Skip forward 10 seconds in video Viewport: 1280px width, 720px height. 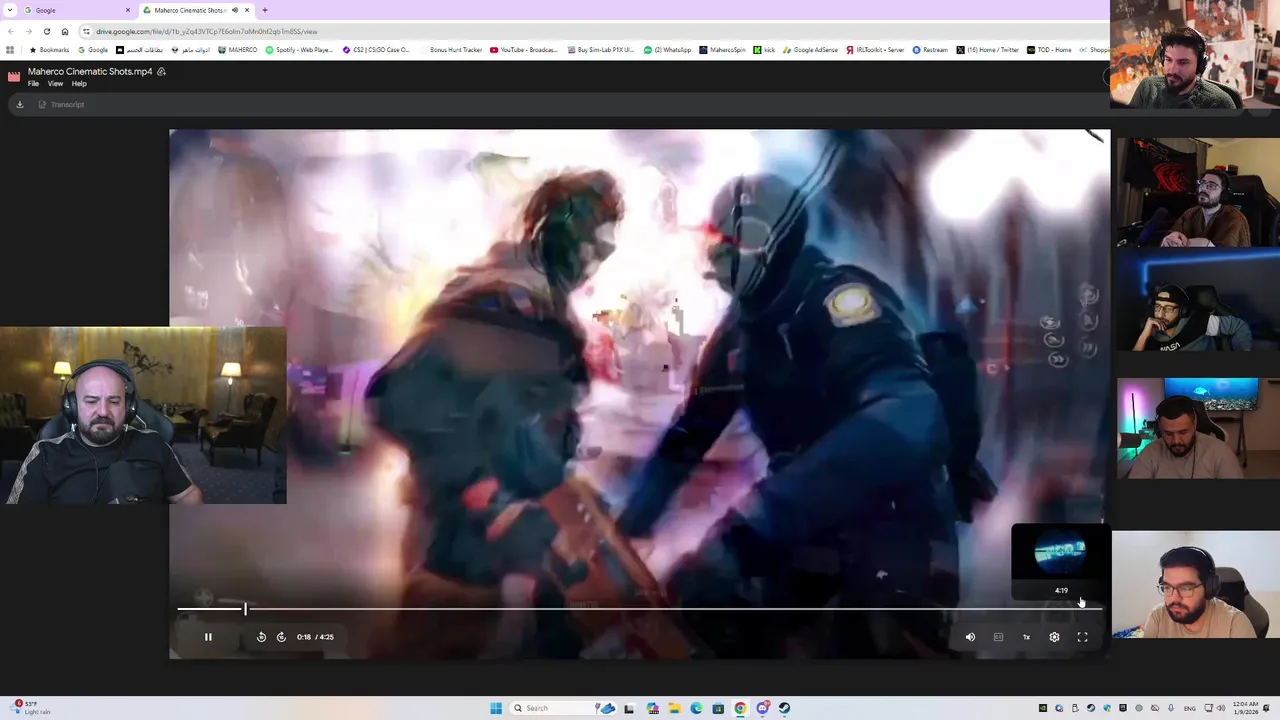pos(281,637)
